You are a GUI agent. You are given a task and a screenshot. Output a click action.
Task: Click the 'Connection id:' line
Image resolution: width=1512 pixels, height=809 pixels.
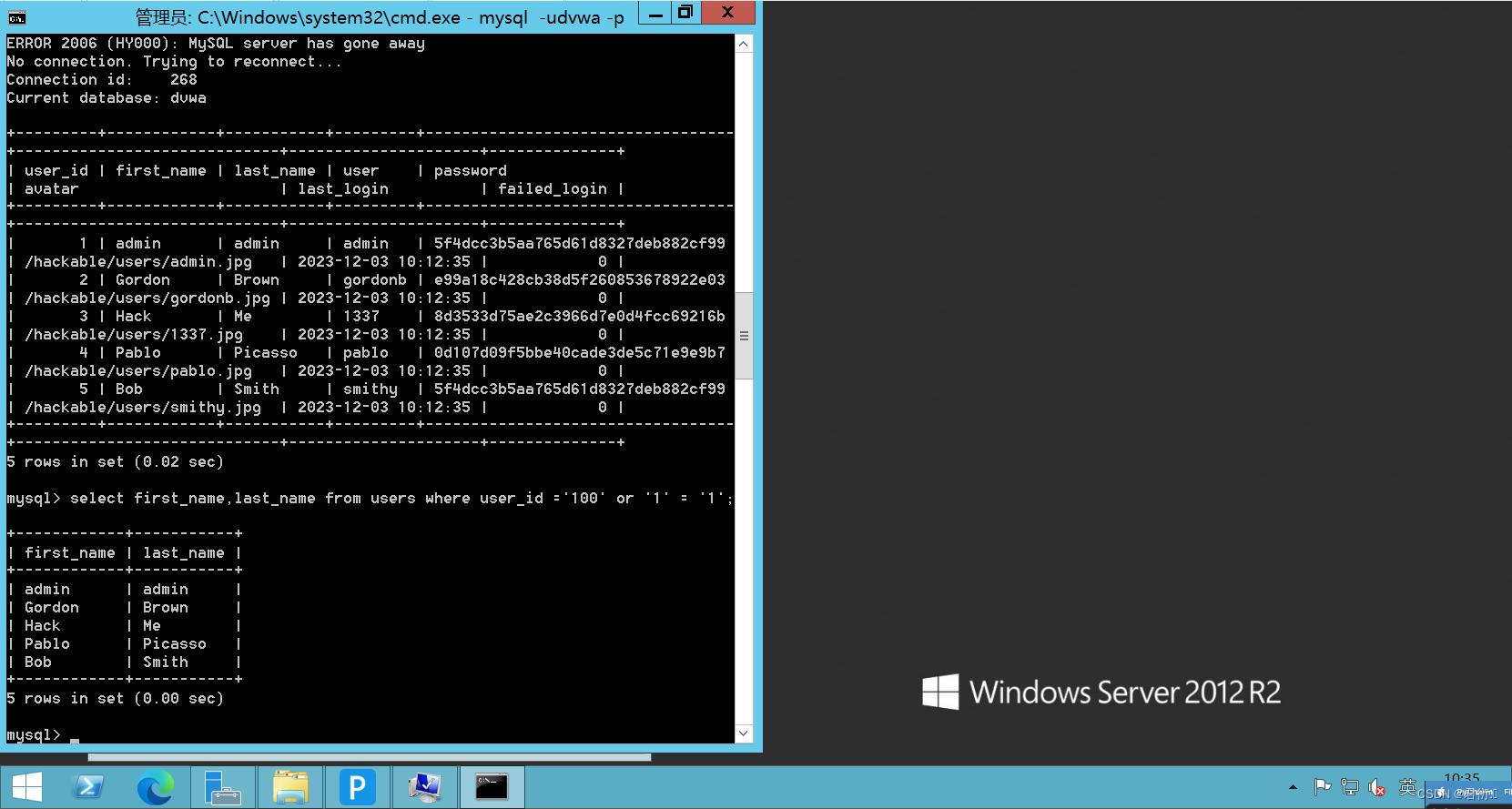point(102,80)
